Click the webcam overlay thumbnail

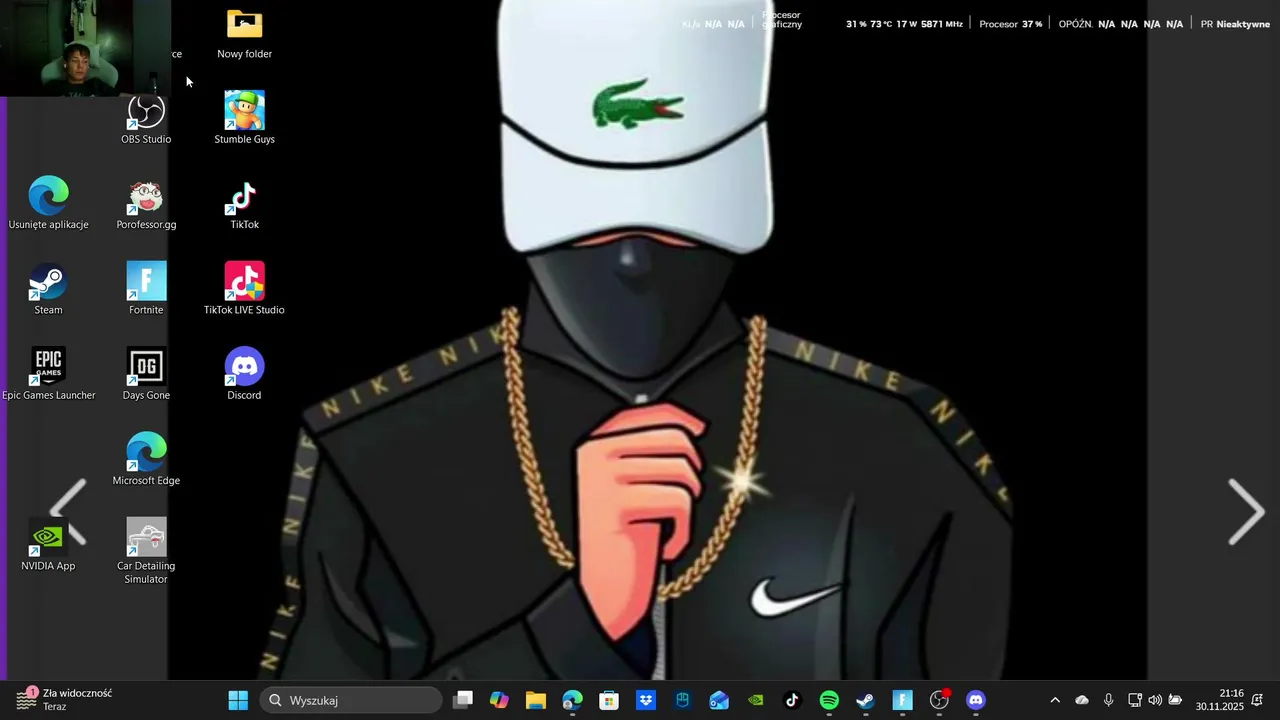tap(85, 48)
